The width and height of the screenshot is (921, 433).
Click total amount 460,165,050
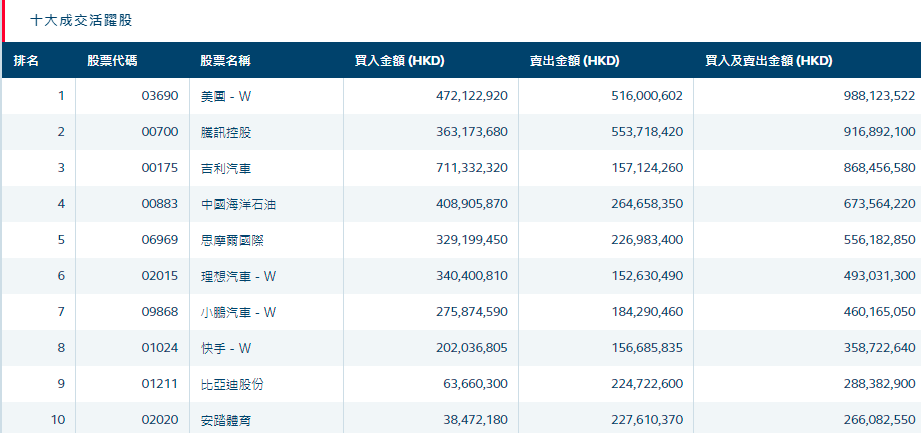click(879, 312)
